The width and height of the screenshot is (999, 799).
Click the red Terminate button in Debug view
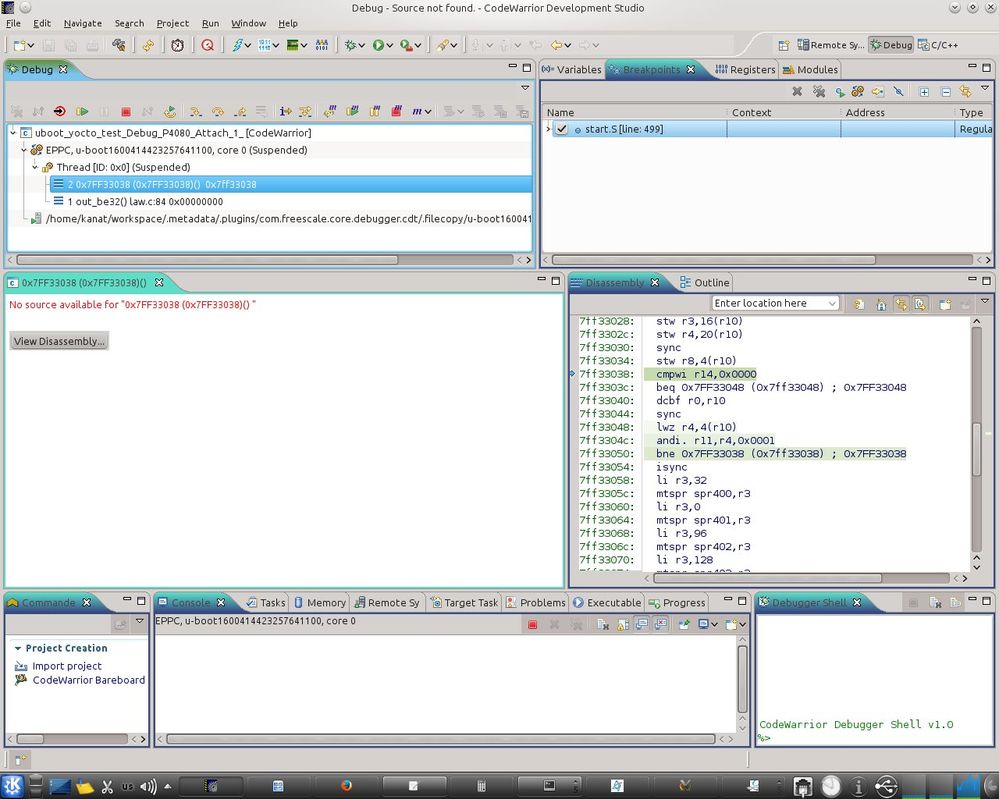[126, 112]
